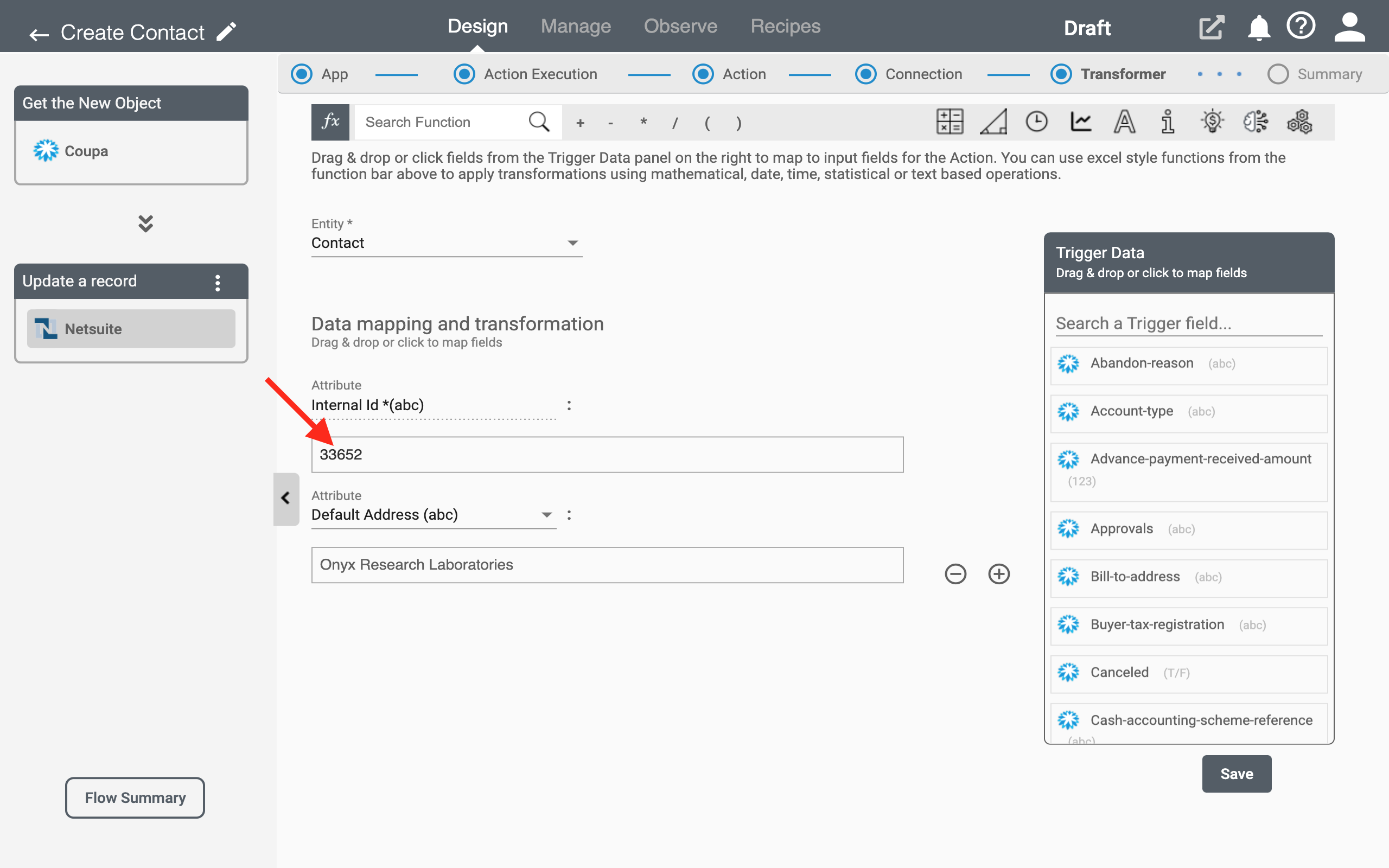Switch to the Recipes tab
This screenshot has height=868, width=1389.
tap(785, 27)
